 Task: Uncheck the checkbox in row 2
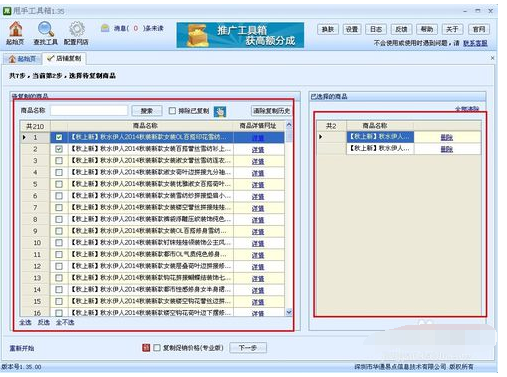59,149
